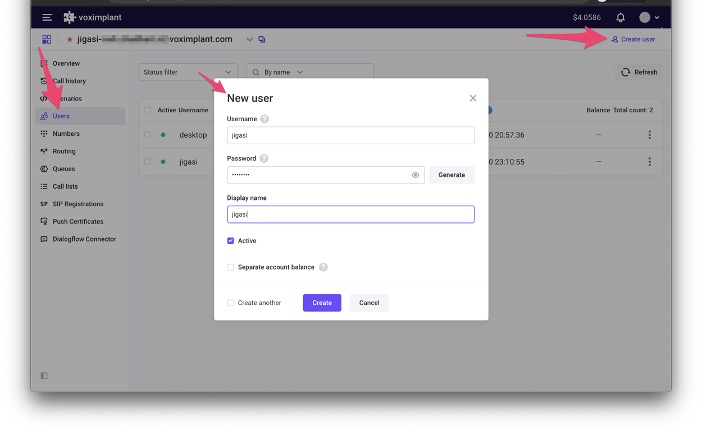This screenshot has height=432, width=702.
Task: Click into the Username field
Action: pyautogui.click(x=351, y=135)
